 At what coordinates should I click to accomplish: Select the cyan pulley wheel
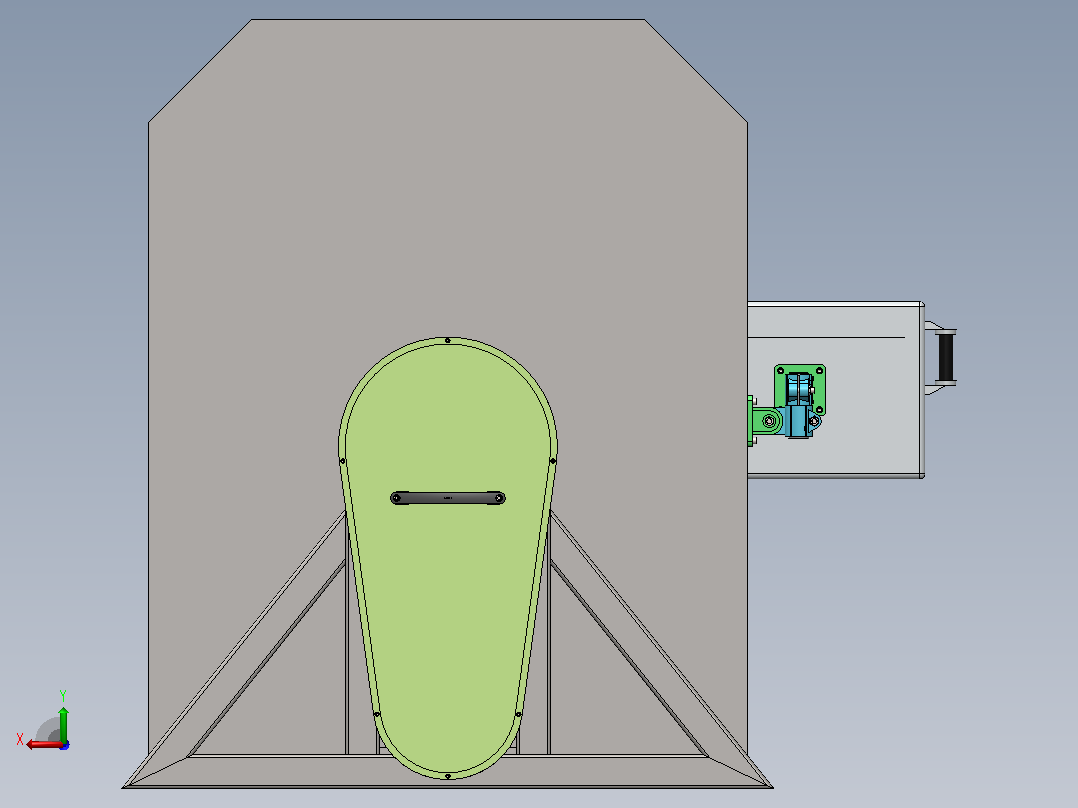pyautogui.click(x=799, y=391)
